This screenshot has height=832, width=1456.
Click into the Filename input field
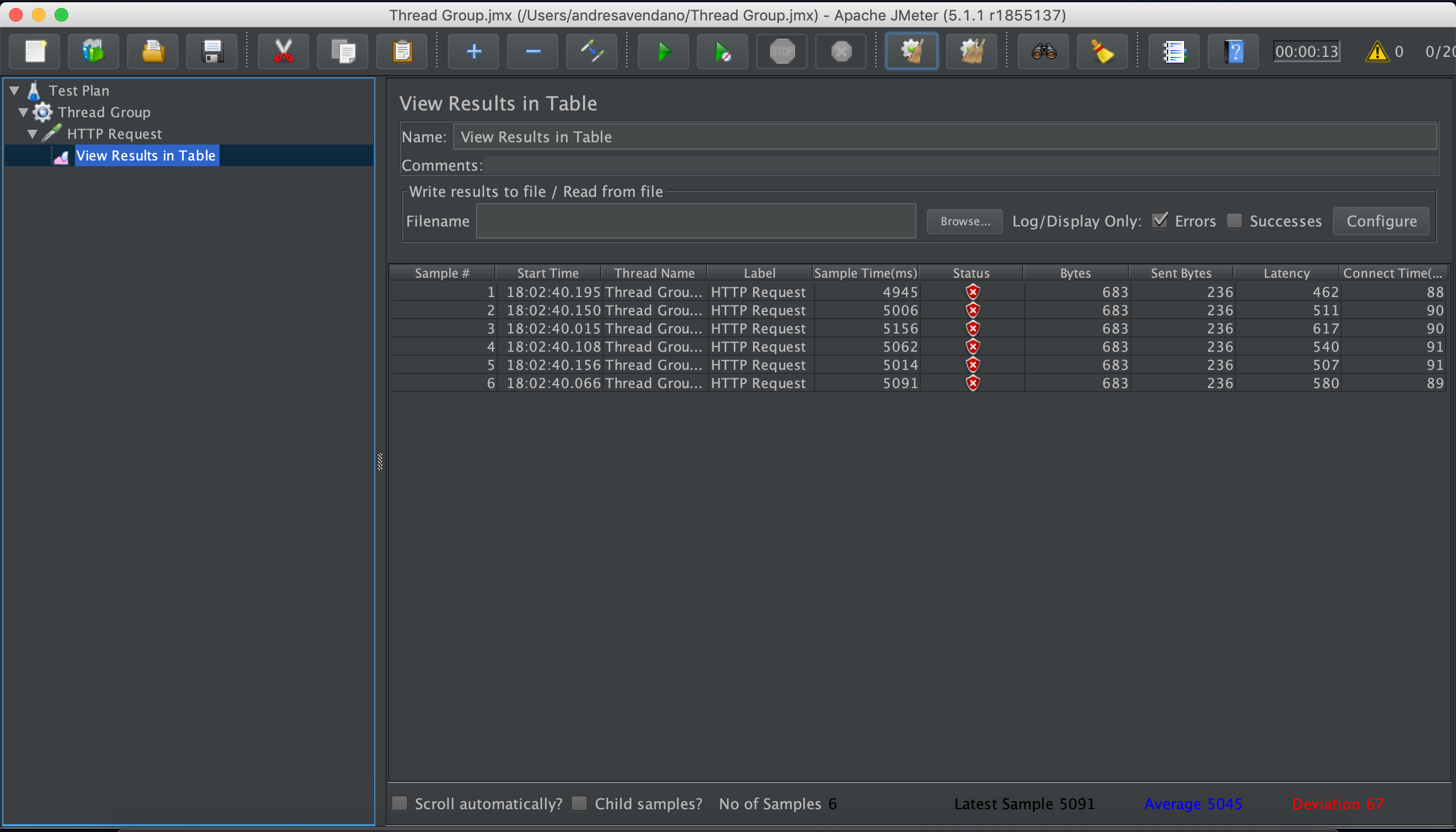[696, 221]
